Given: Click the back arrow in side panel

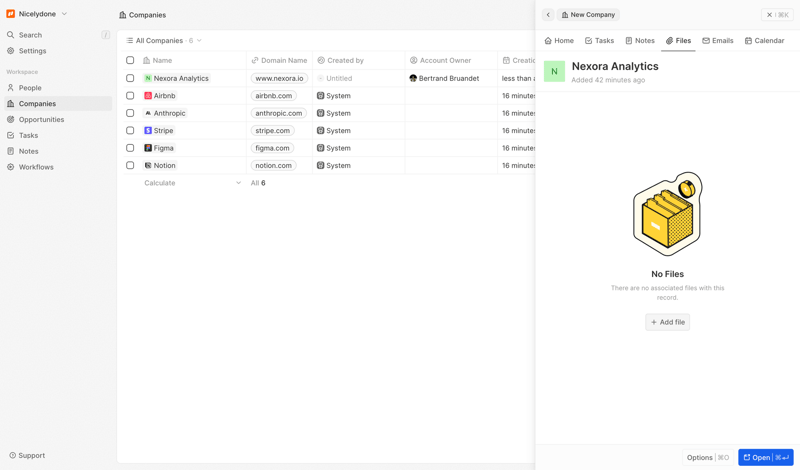Looking at the screenshot, I should click(548, 15).
